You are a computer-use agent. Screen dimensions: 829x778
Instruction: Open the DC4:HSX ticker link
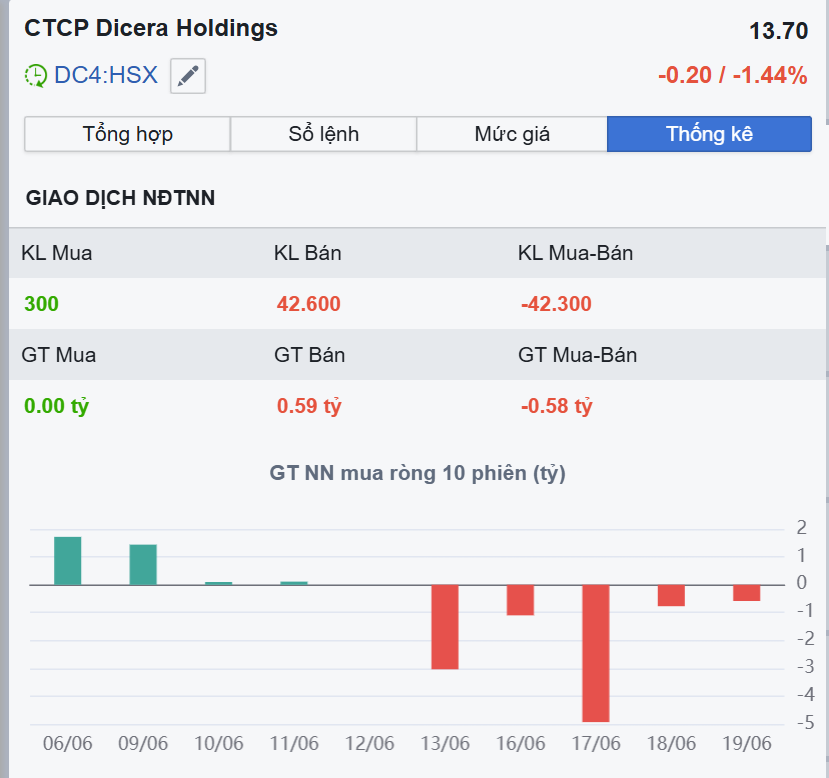pyautogui.click(x=105, y=75)
